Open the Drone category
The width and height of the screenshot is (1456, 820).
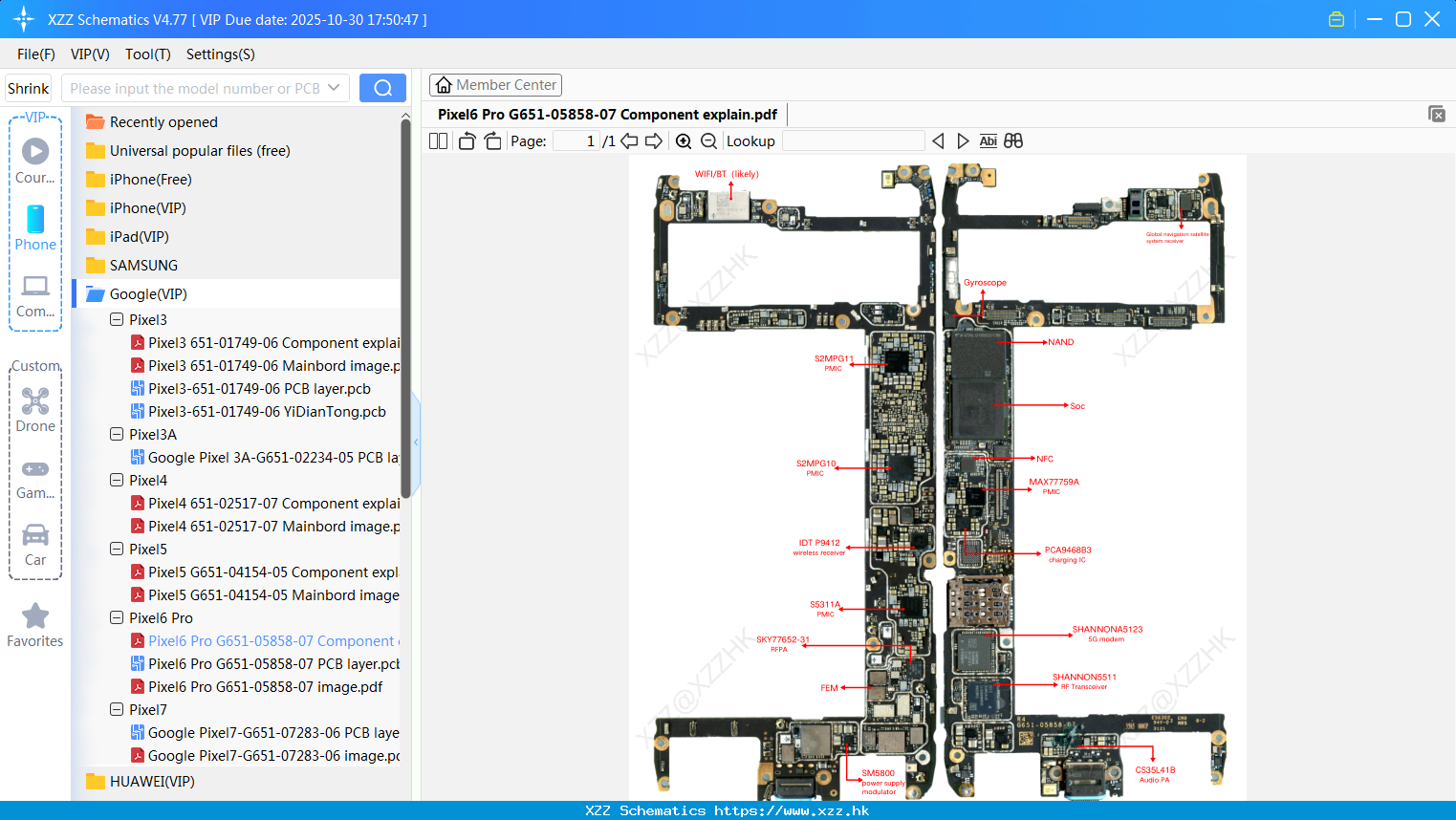pos(35,410)
